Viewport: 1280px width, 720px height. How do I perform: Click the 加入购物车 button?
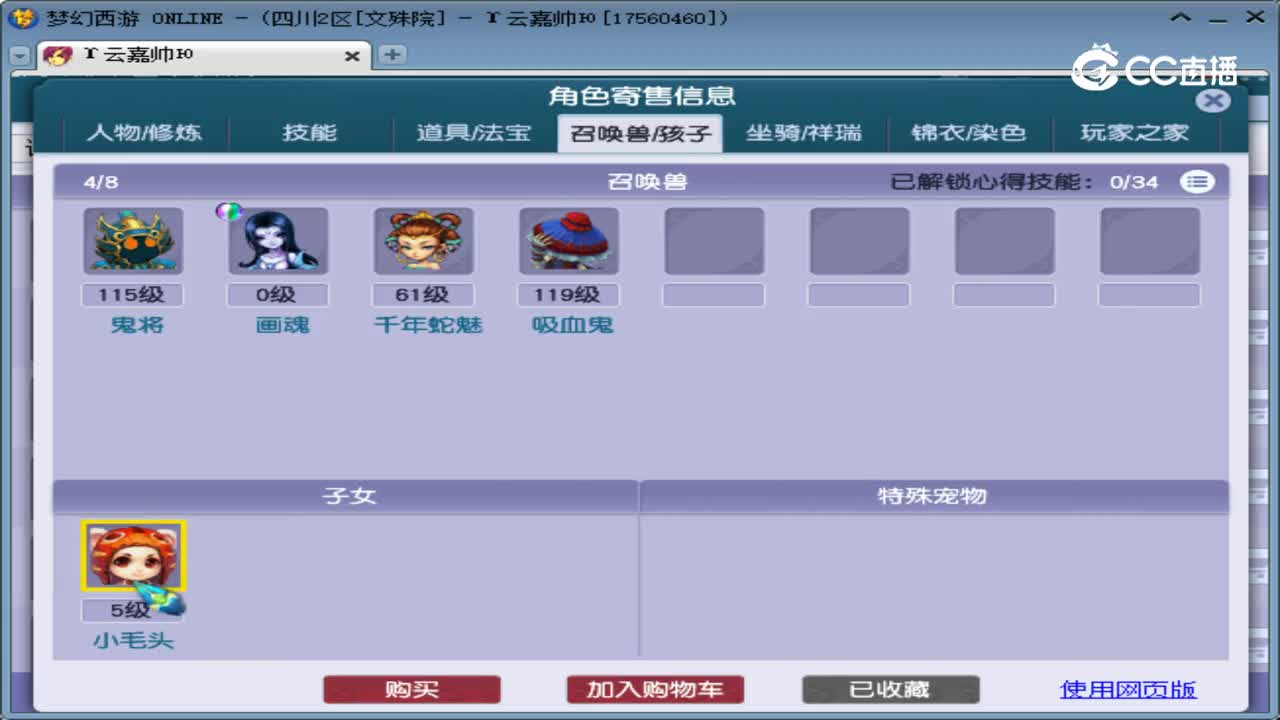[x=655, y=690]
